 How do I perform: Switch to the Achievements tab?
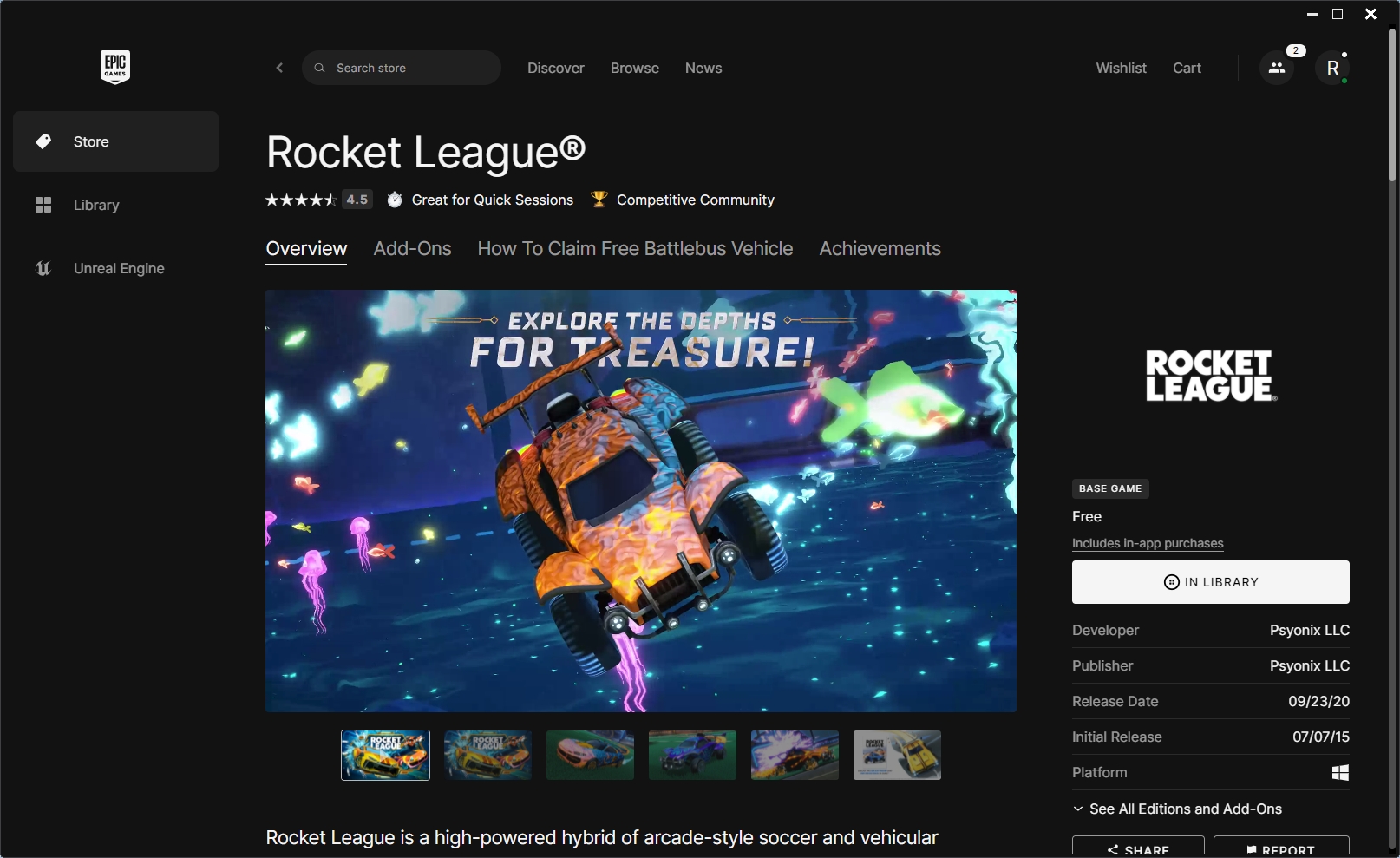click(x=880, y=249)
